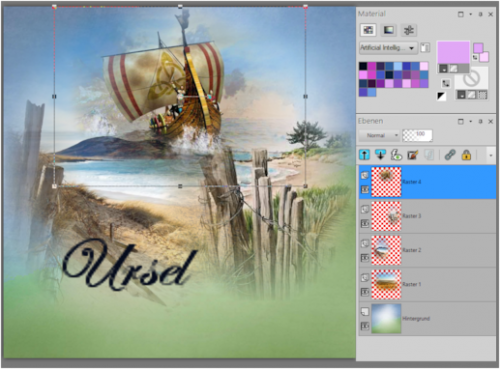Click the yellow padlock lock-layer icon
This screenshot has height=369, width=500.
tap(466, 155)
